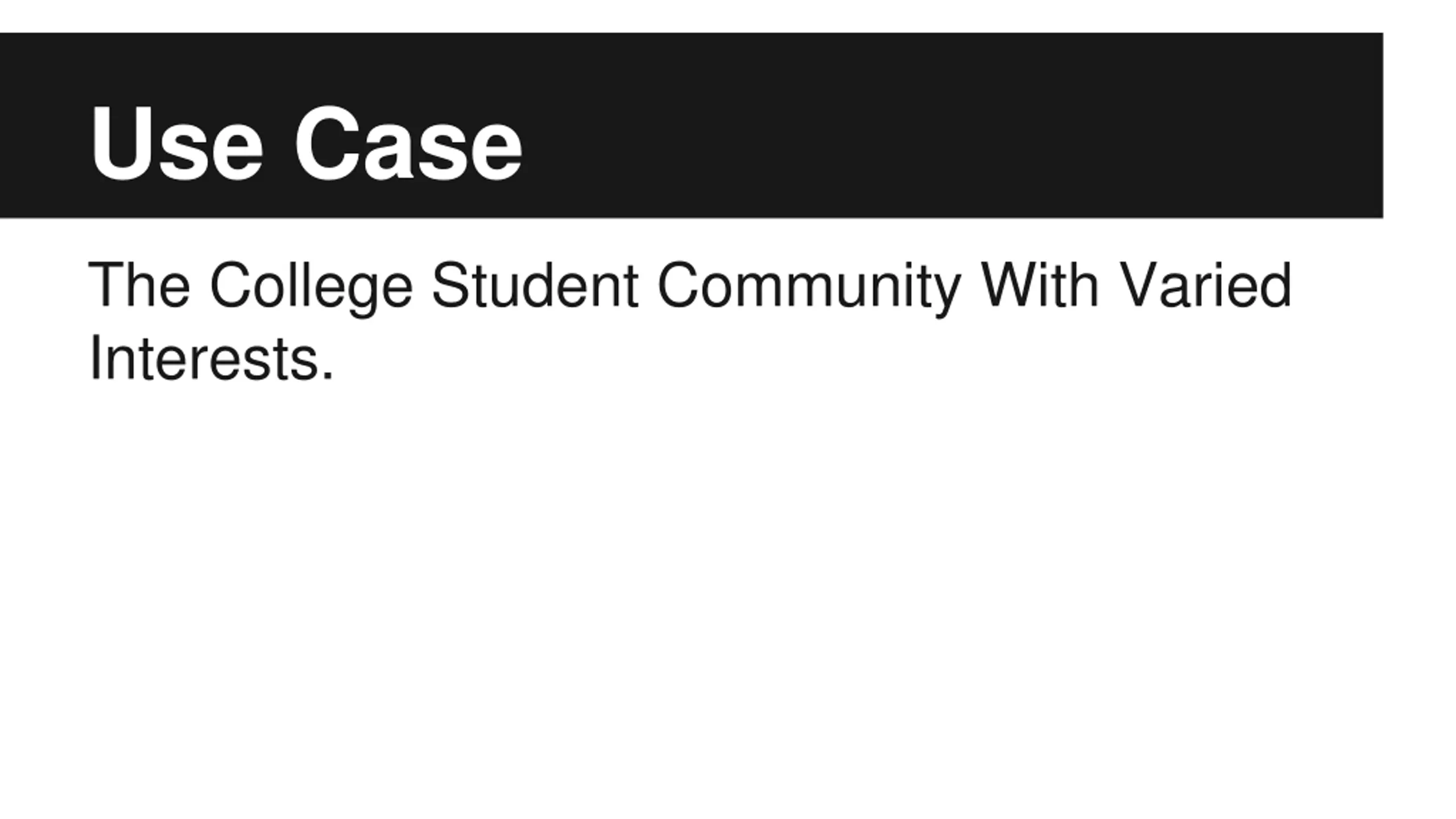This screenshot has height=819, width=1456.
Task: Click the word "Case" in the title
Action: (x=408, y=143)
